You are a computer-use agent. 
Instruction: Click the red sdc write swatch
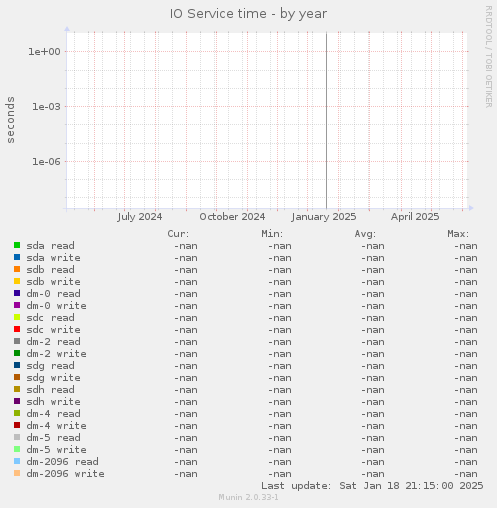[x=17, y=329]
